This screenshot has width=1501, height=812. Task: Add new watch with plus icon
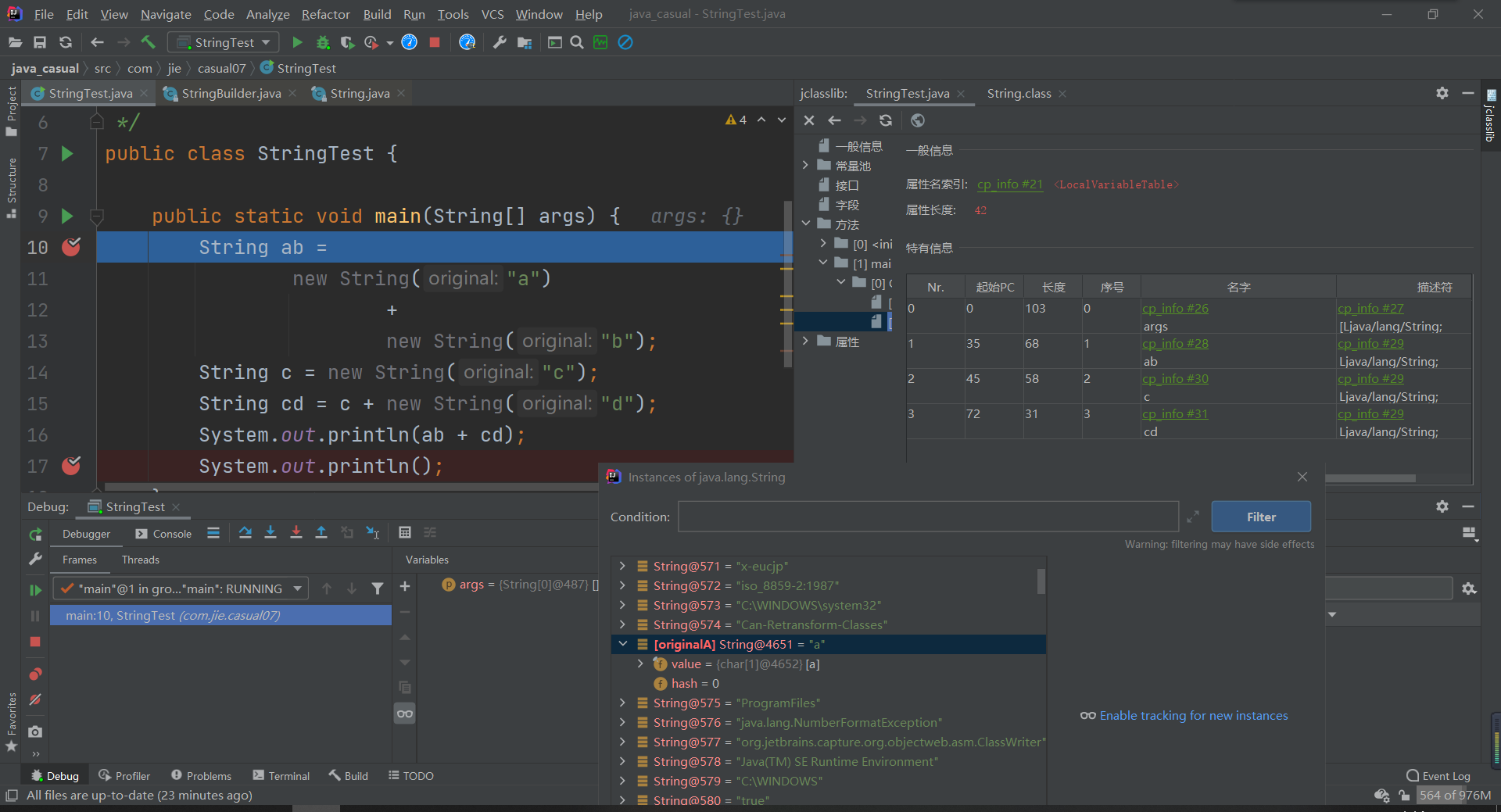click(x=405, y=586)
